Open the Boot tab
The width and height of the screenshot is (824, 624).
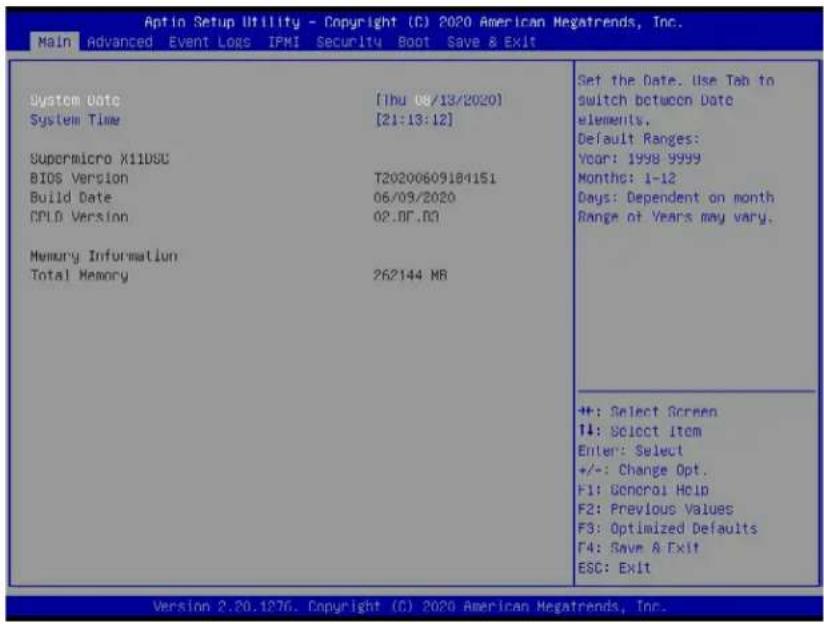[x=414, y=42]
